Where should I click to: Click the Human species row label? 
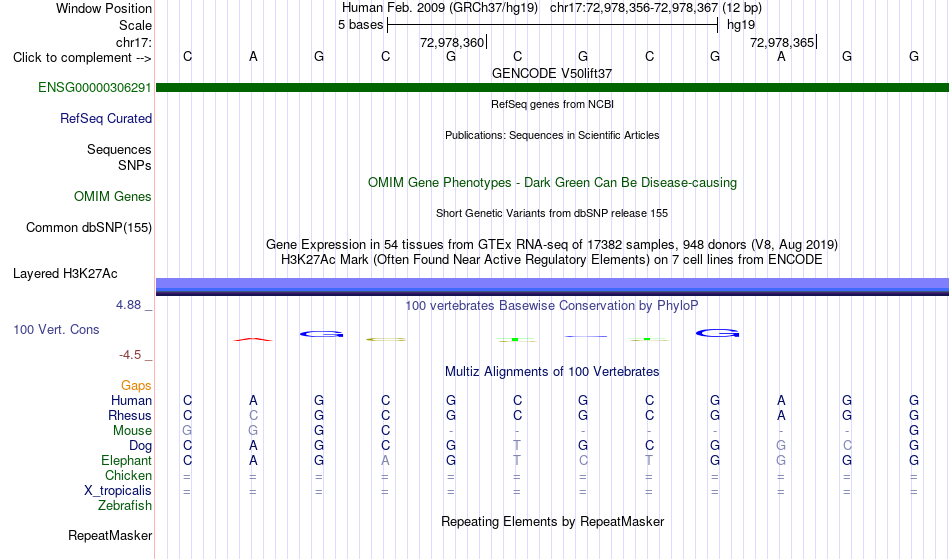(x=131, y=401)
